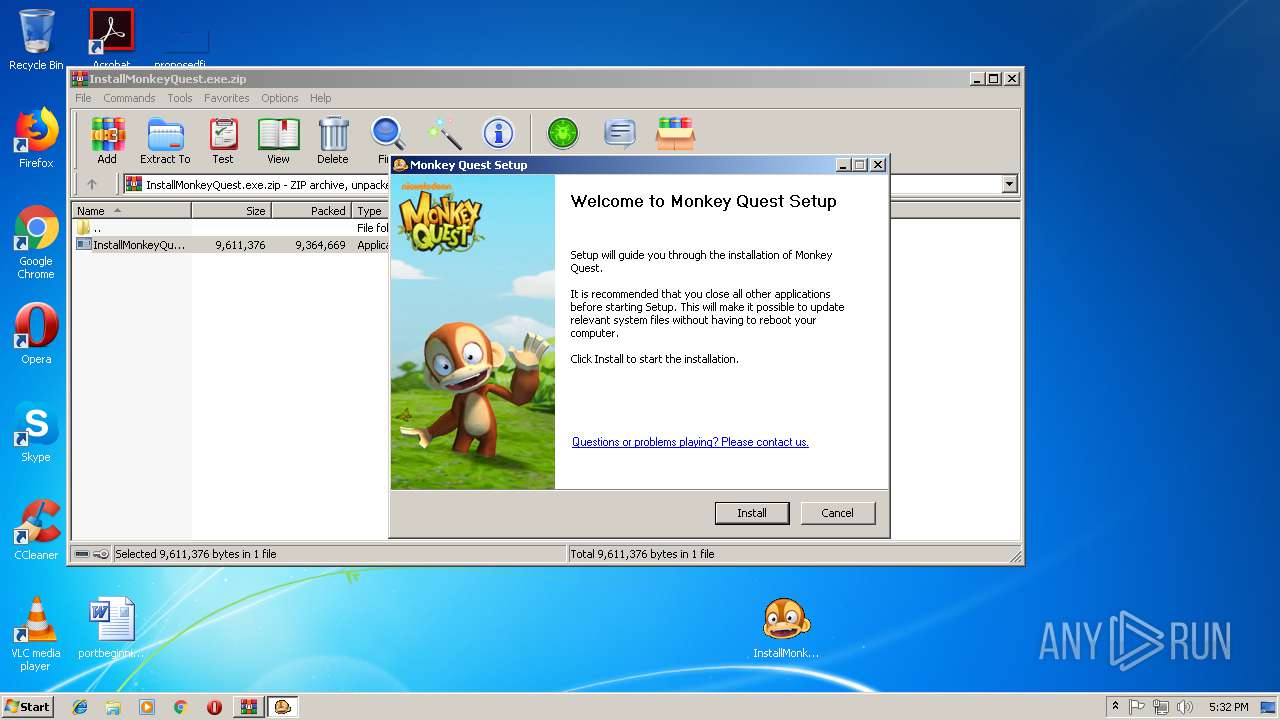The height and width of the screenshot is (720, 1280).
Task: Click the Wizard wand icon
Action: [x=444, y=133]
